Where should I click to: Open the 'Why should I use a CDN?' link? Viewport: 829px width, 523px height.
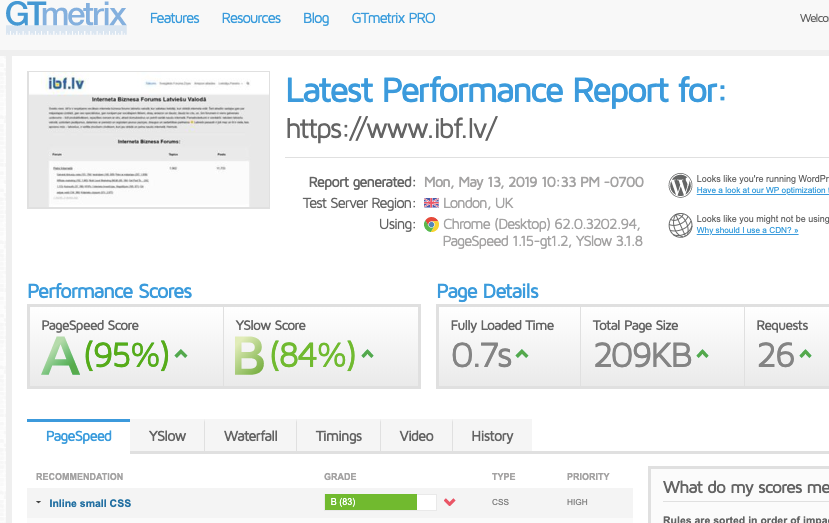point(747,231)
